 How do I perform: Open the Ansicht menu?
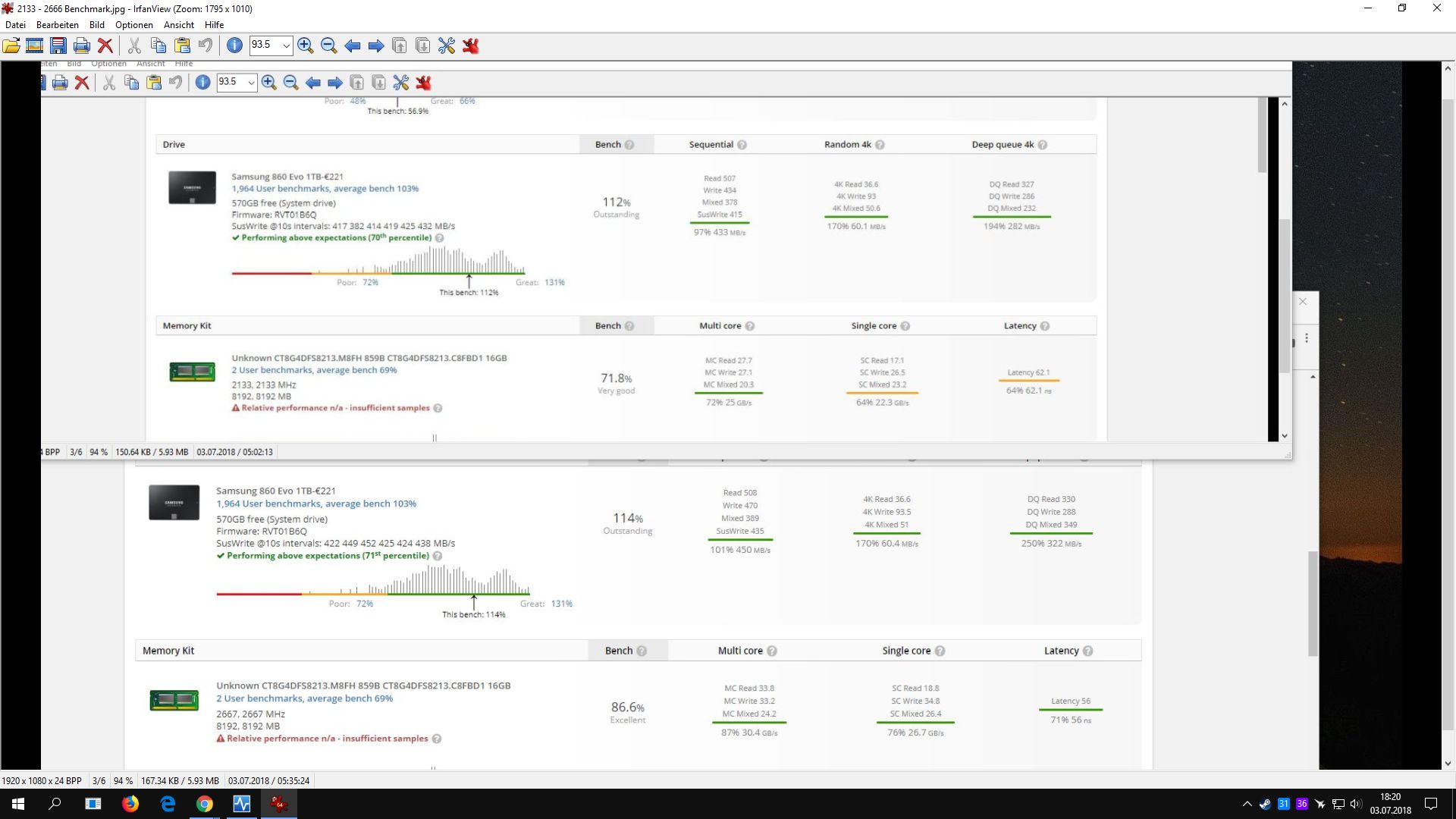point(179,24)
